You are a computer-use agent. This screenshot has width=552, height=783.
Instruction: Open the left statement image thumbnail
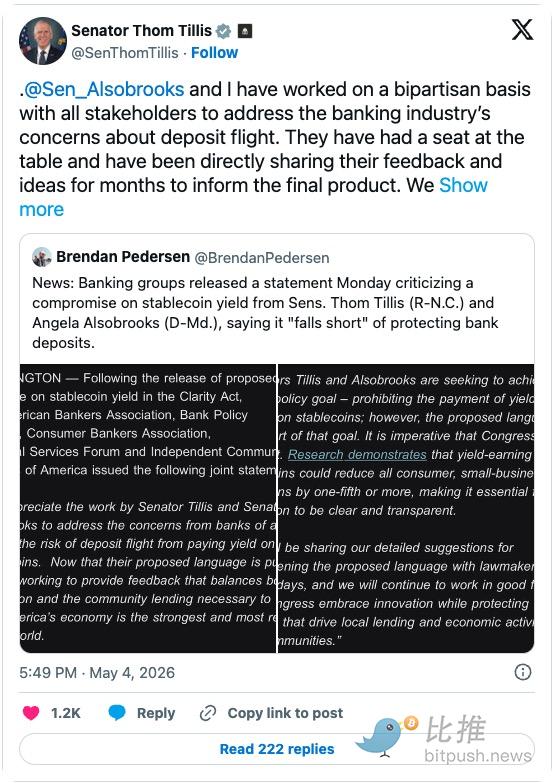[148, 508]
